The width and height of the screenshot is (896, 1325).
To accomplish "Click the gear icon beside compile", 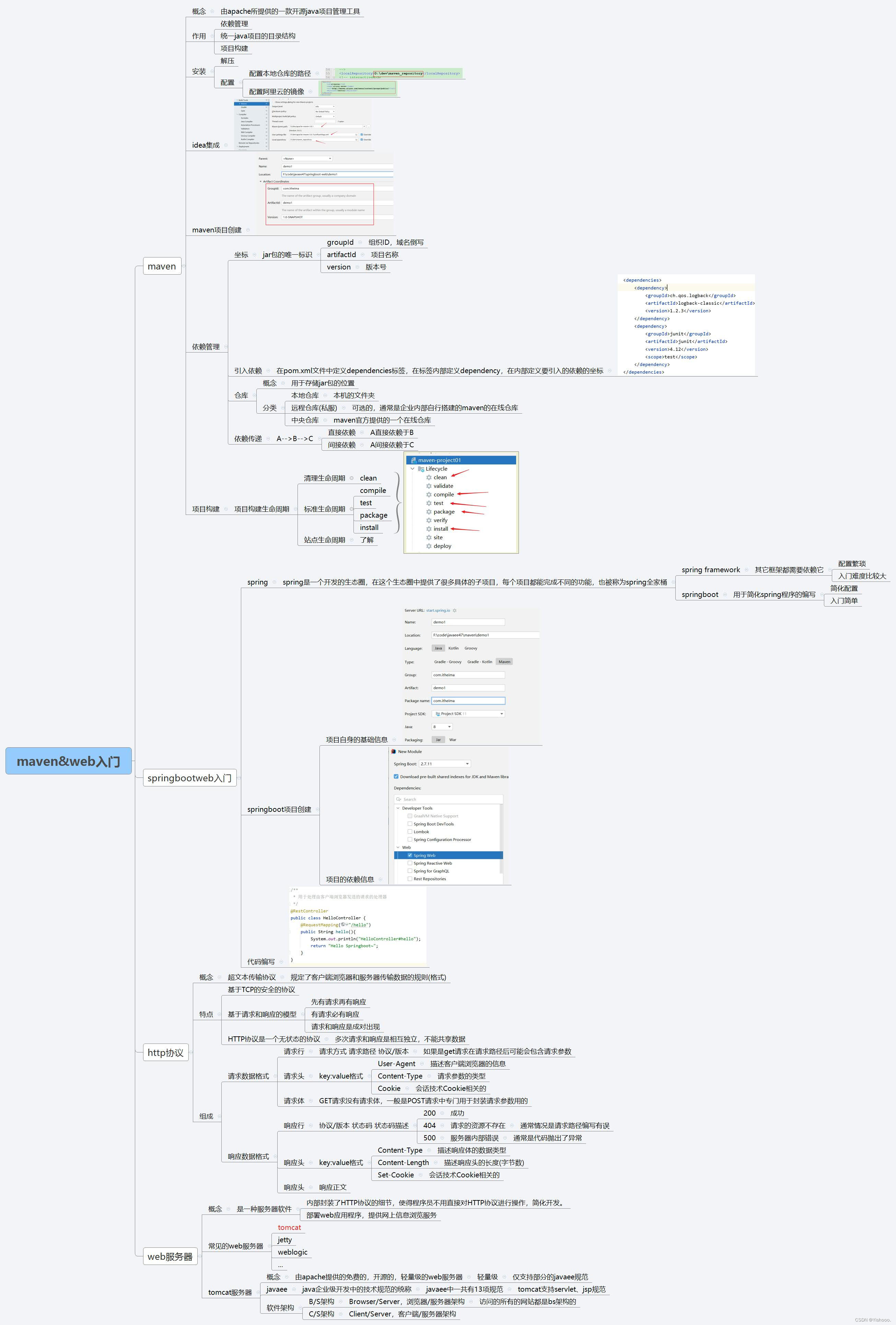I will tap(429, 494).
